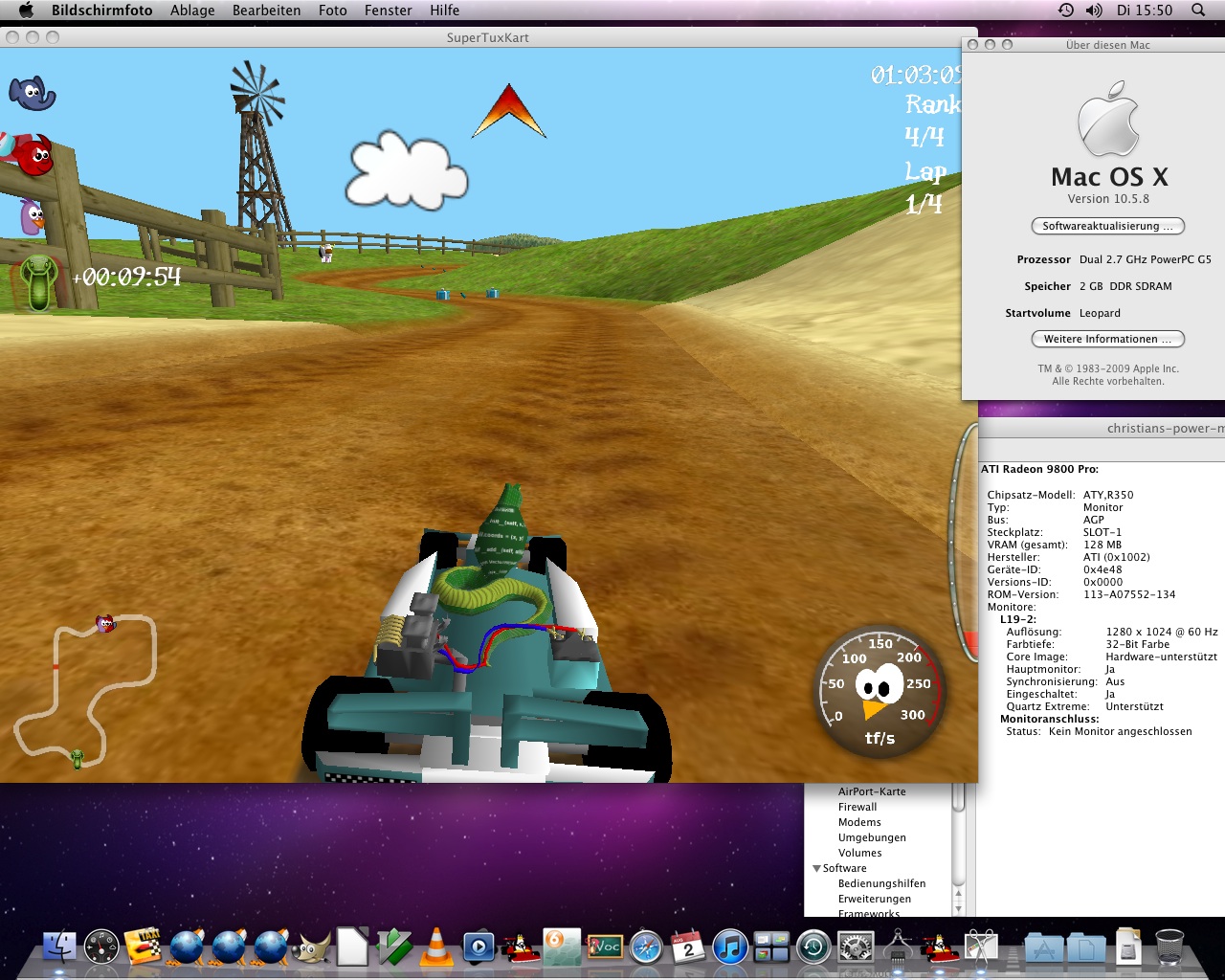The image size is (1225, 980).
Task: Select Volumes in the profiler sidebar
Action: click(860, 853)
